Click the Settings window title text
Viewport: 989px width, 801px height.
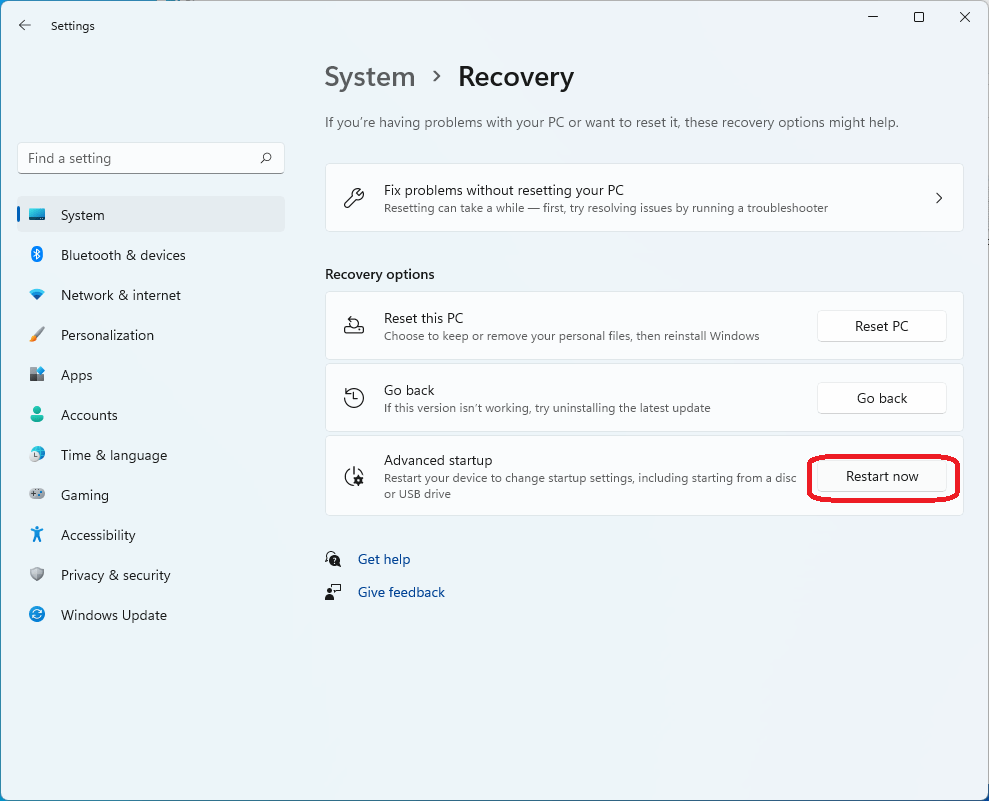(73, 26)
